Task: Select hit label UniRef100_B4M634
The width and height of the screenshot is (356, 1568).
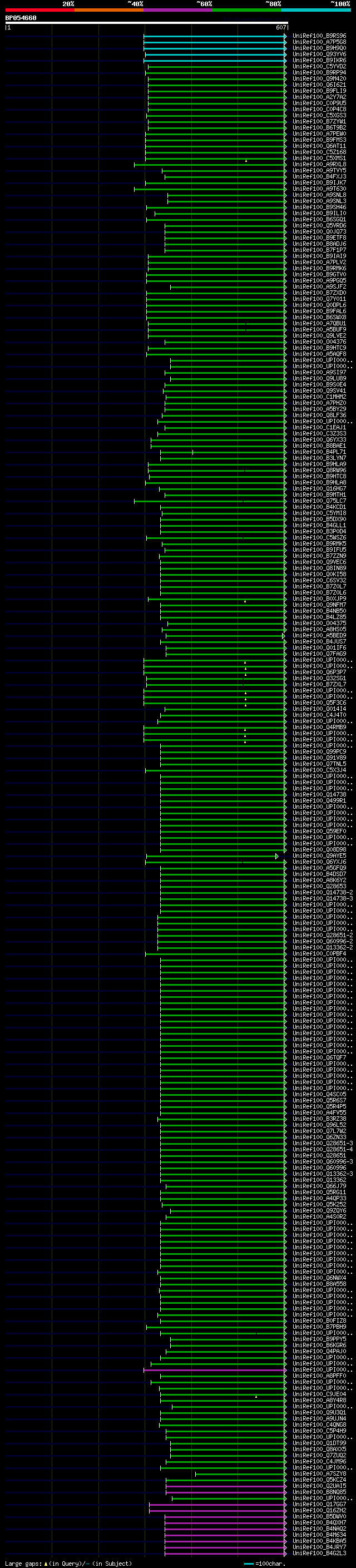Action: (319, 1535)
